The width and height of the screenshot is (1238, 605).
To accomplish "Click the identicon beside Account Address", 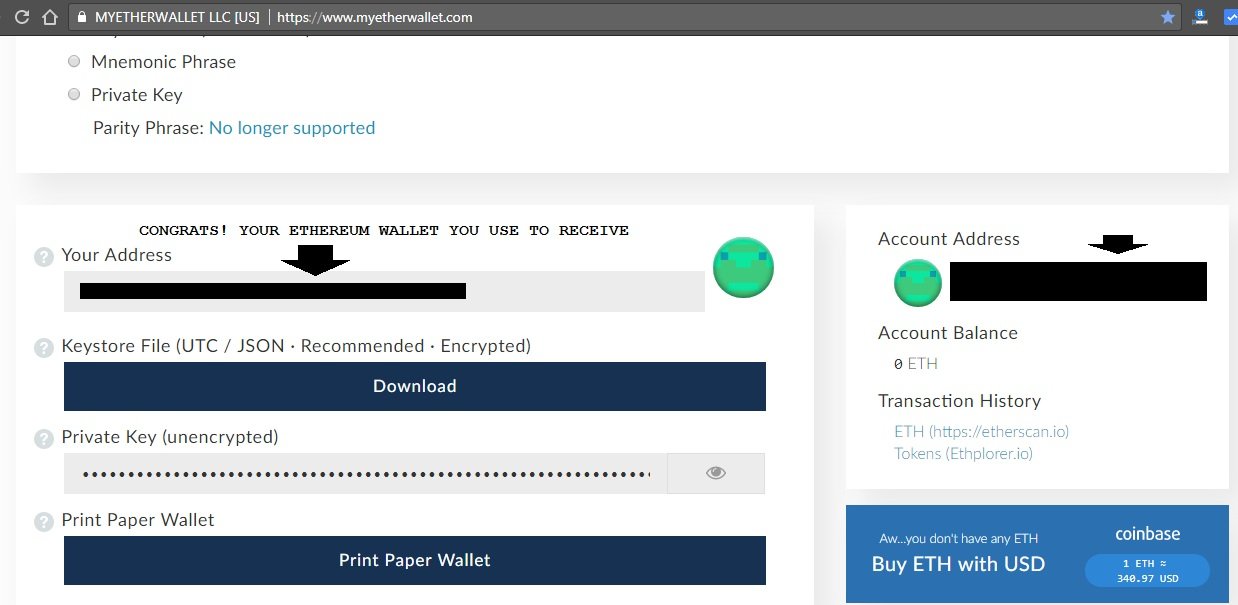I will click(x=918, y=282).
